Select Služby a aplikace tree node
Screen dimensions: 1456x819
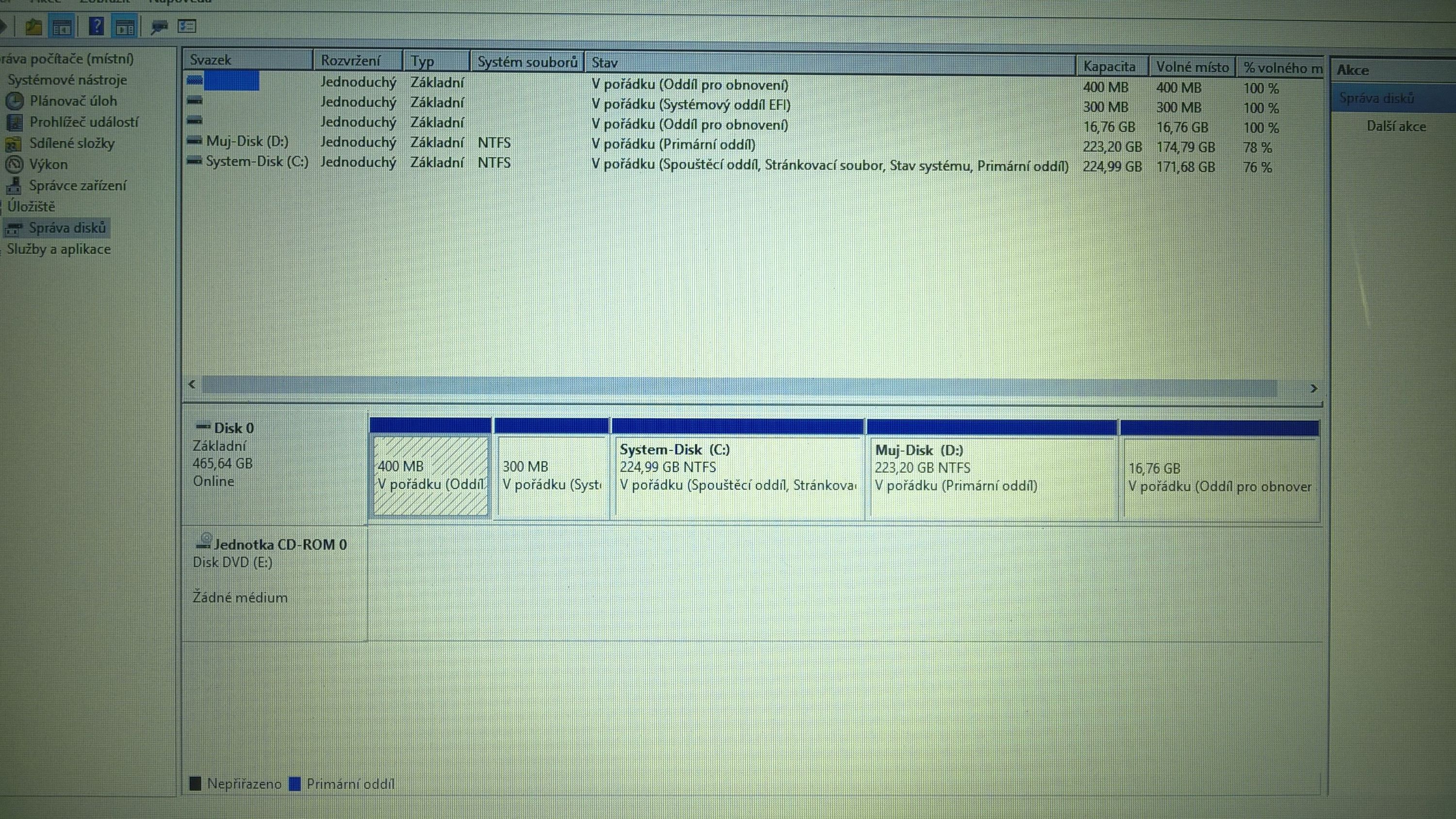(x=59, y=249)
